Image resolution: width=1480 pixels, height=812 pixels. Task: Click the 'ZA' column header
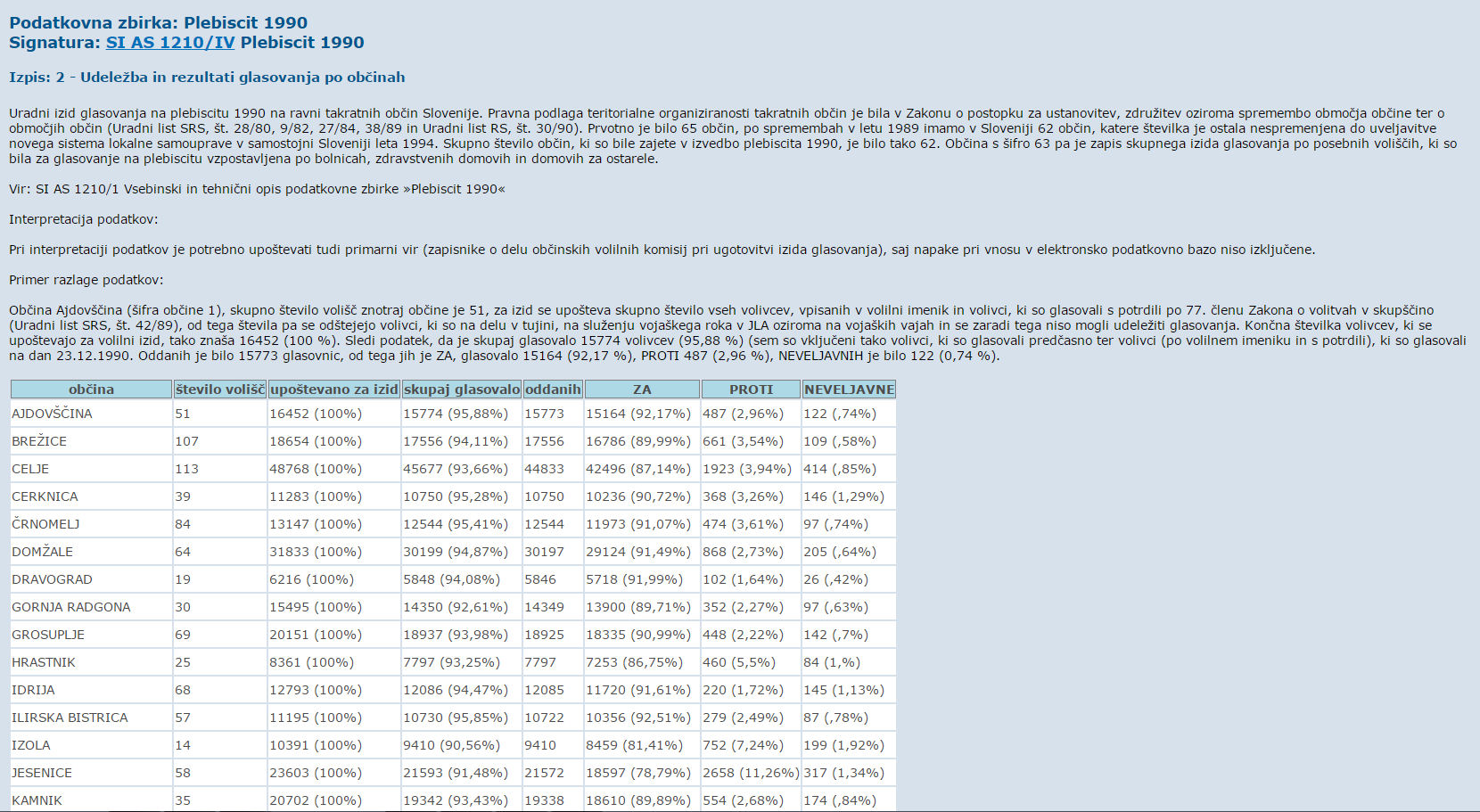point(642,390)
